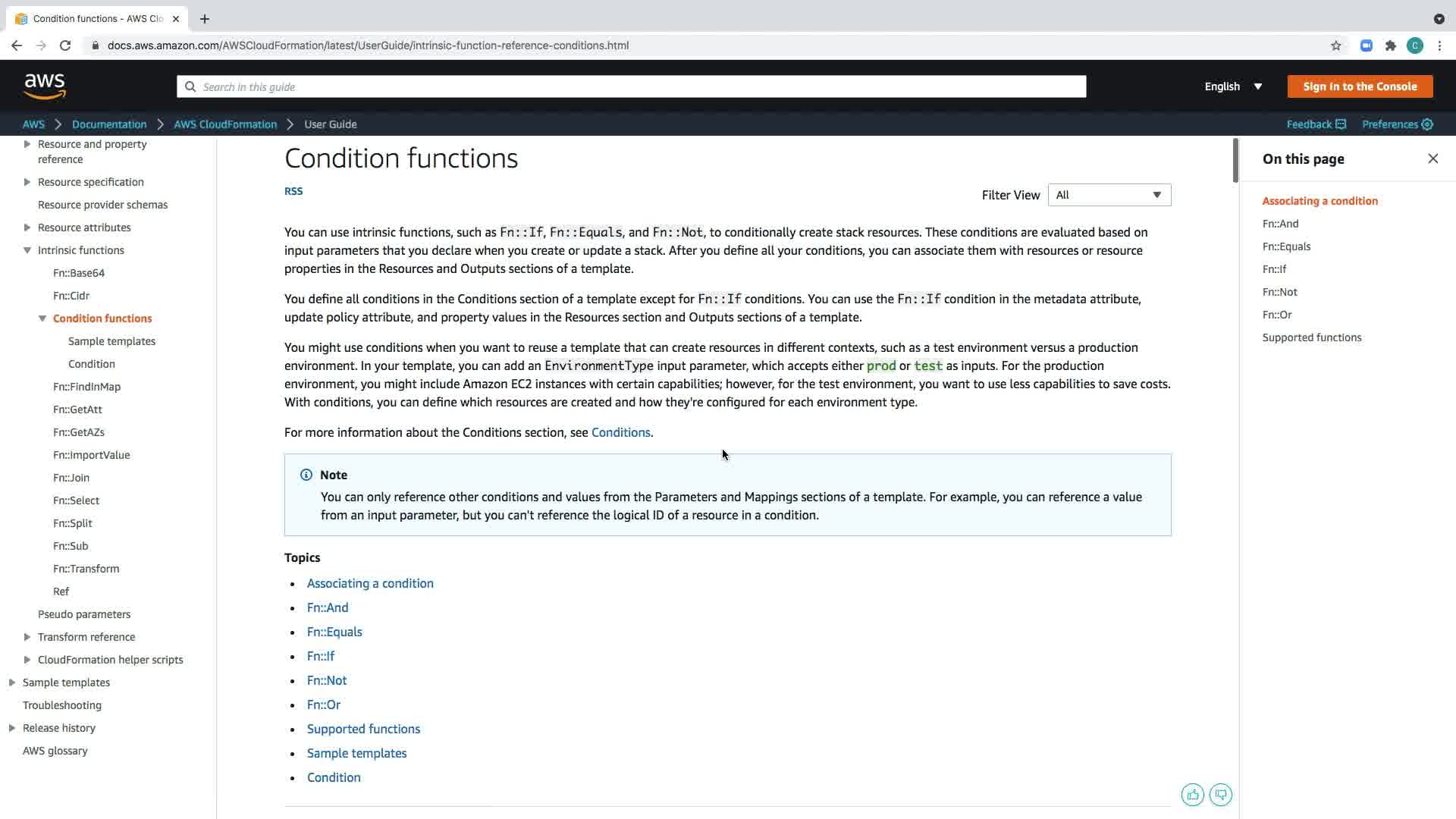
Task: Reload the page with refresh icon
Action: pos(65,45)
